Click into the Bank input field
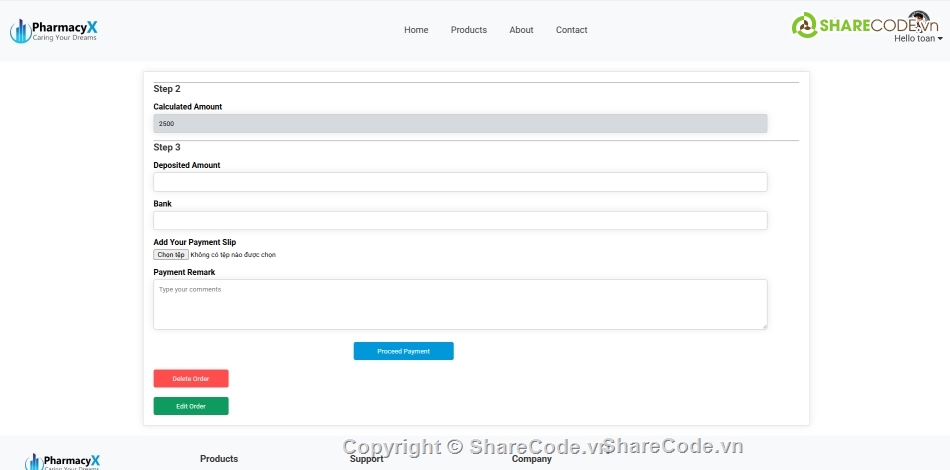Image resolution: width=950 pixels, height=470 pixels. 460,220
